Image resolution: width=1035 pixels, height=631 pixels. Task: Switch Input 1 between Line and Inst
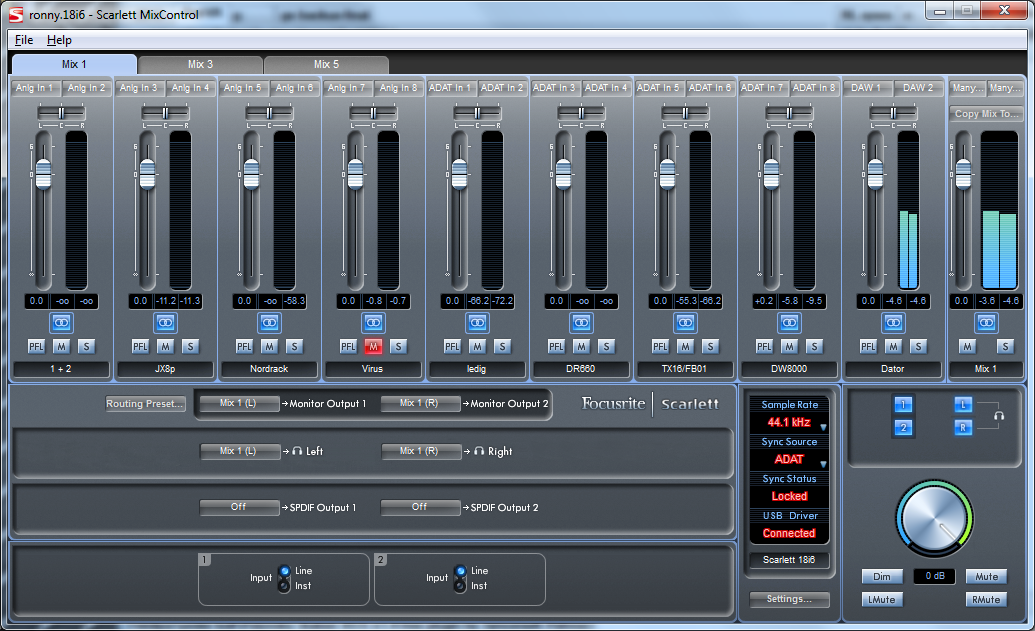[284, 578]
